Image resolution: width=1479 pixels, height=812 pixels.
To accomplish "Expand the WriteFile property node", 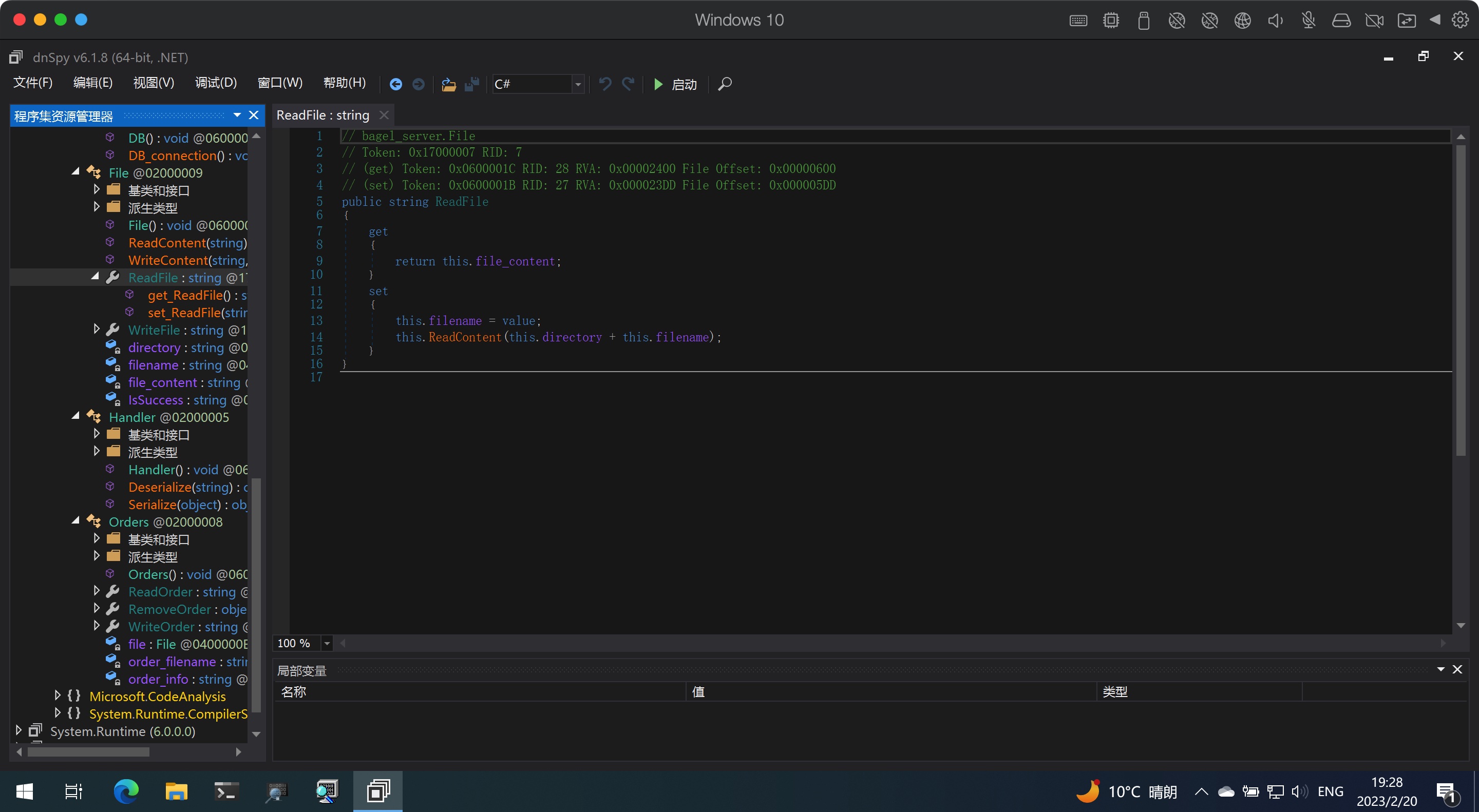I will [x=97, y=330].
